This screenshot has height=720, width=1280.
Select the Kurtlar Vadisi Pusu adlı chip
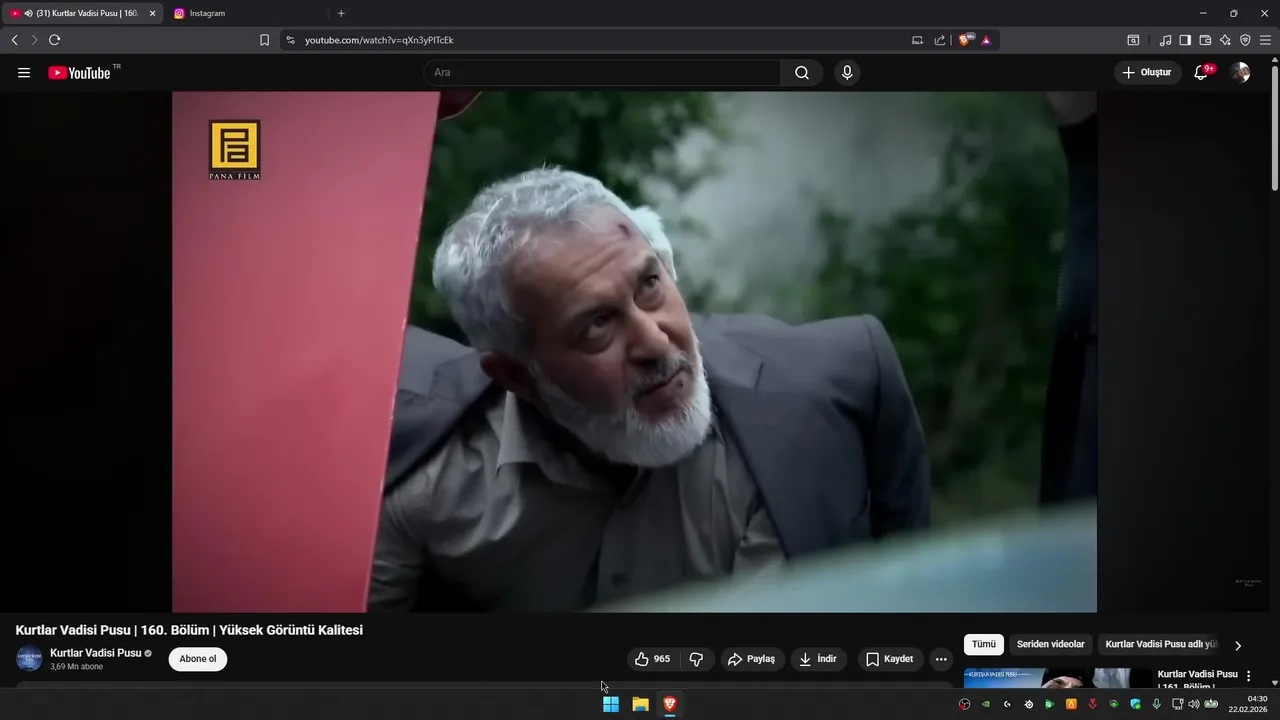pos(1161,645)
